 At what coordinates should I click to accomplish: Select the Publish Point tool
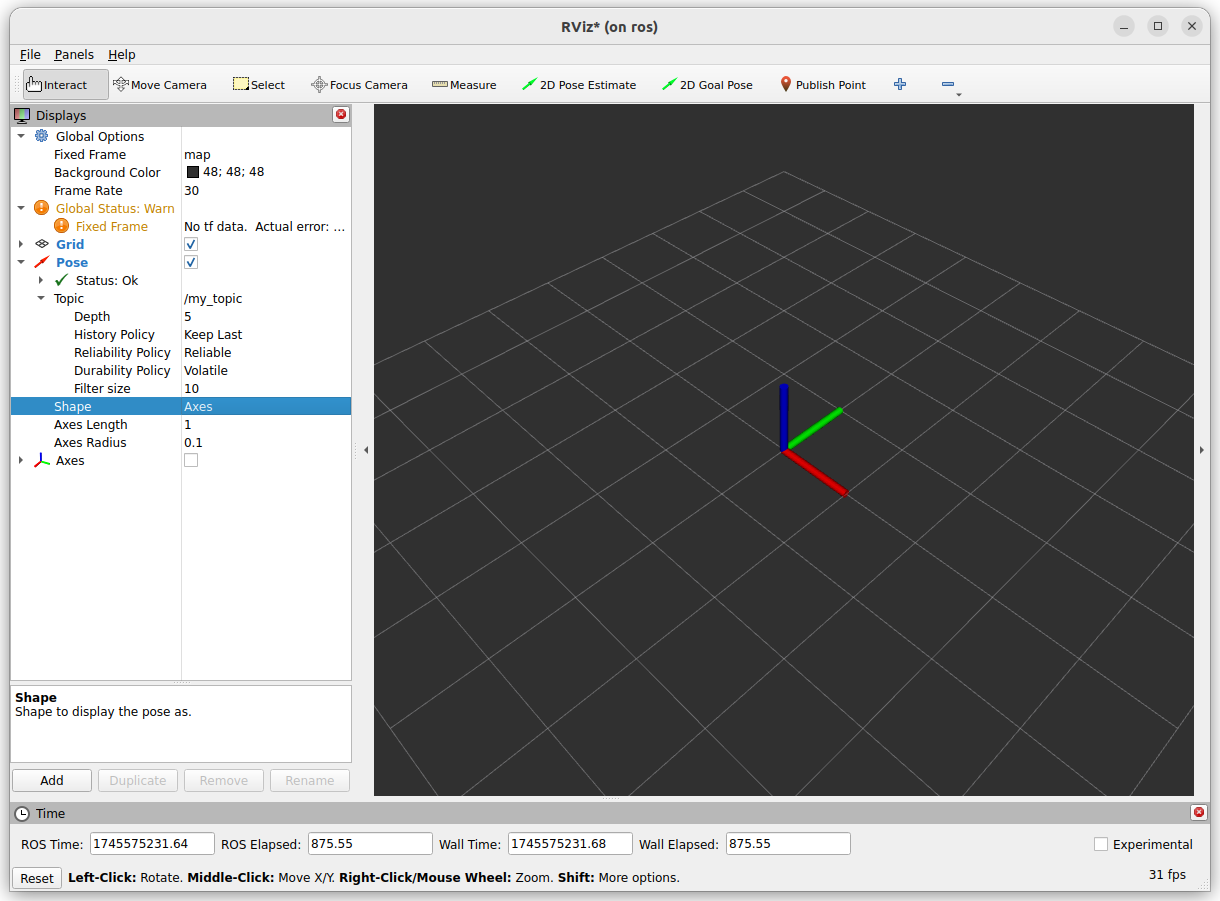(x=822, y=85)
